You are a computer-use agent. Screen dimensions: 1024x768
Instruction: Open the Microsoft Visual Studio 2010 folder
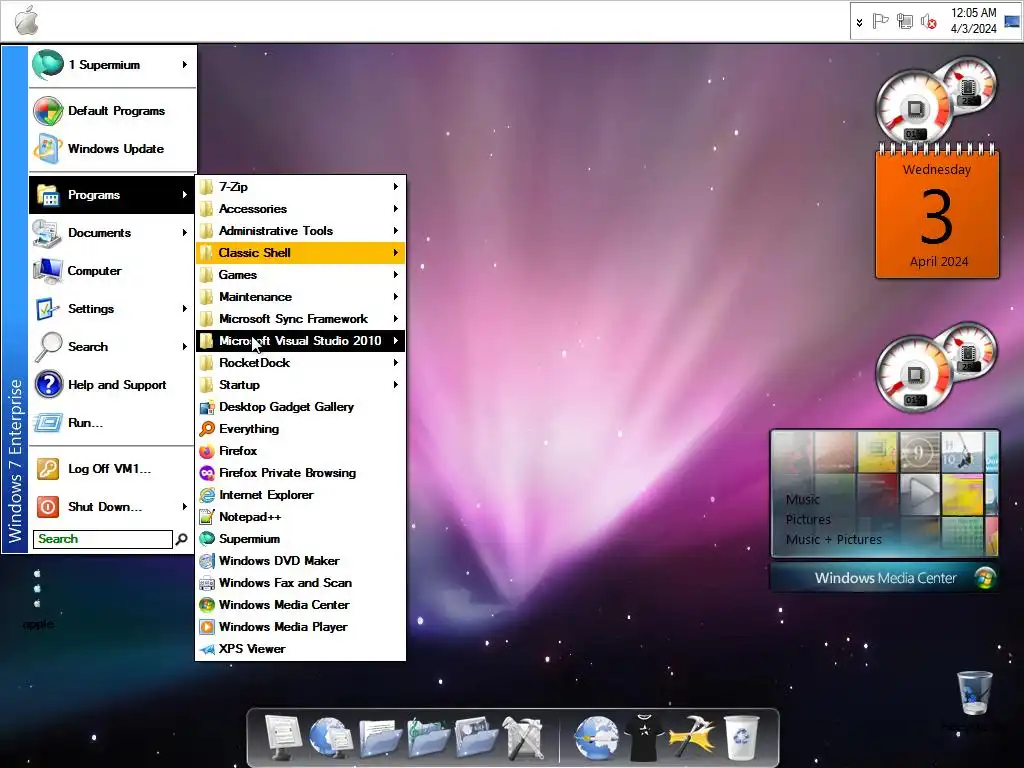(x=300, y=341)
